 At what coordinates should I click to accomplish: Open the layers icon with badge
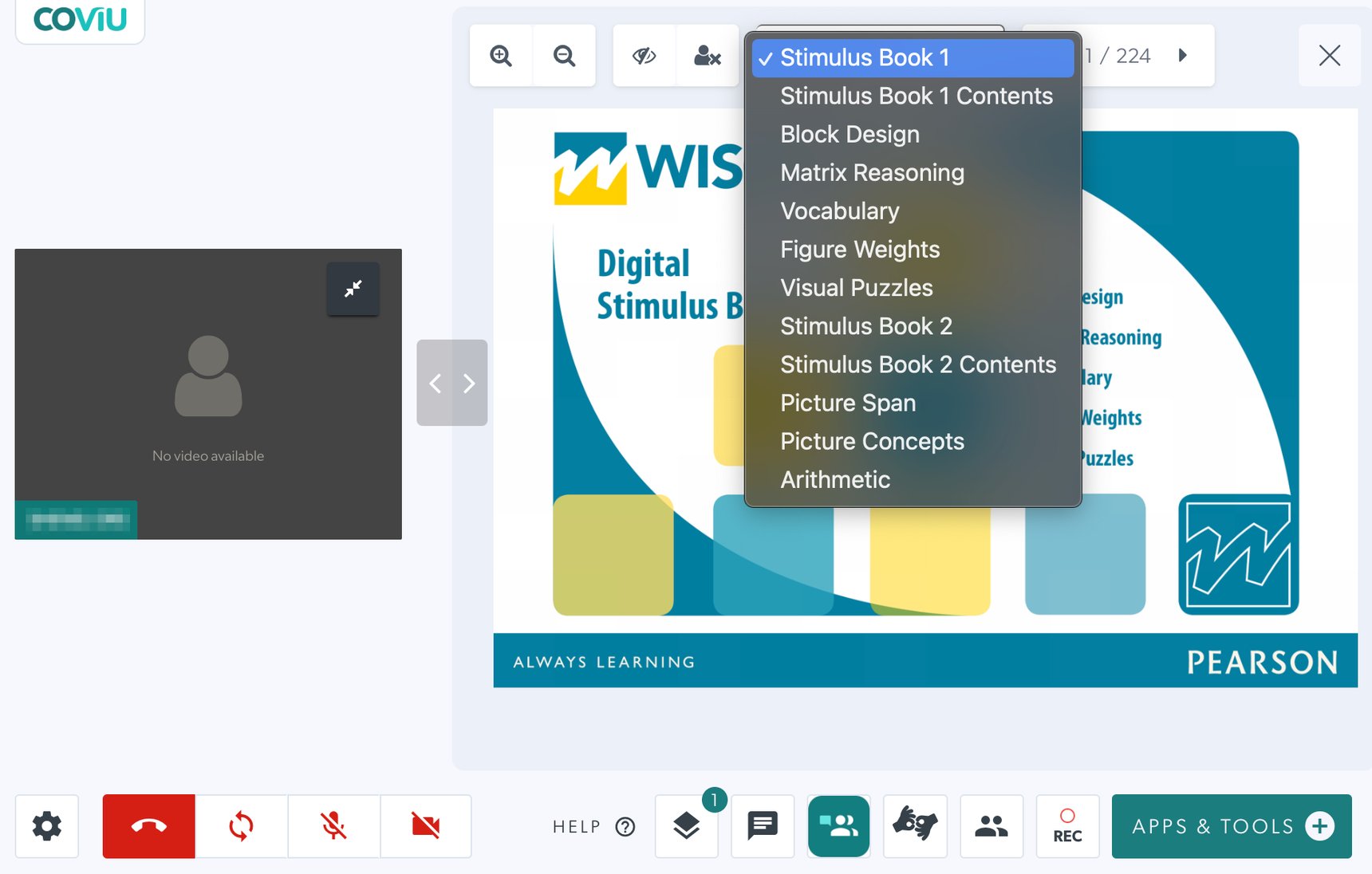(687, 826)
